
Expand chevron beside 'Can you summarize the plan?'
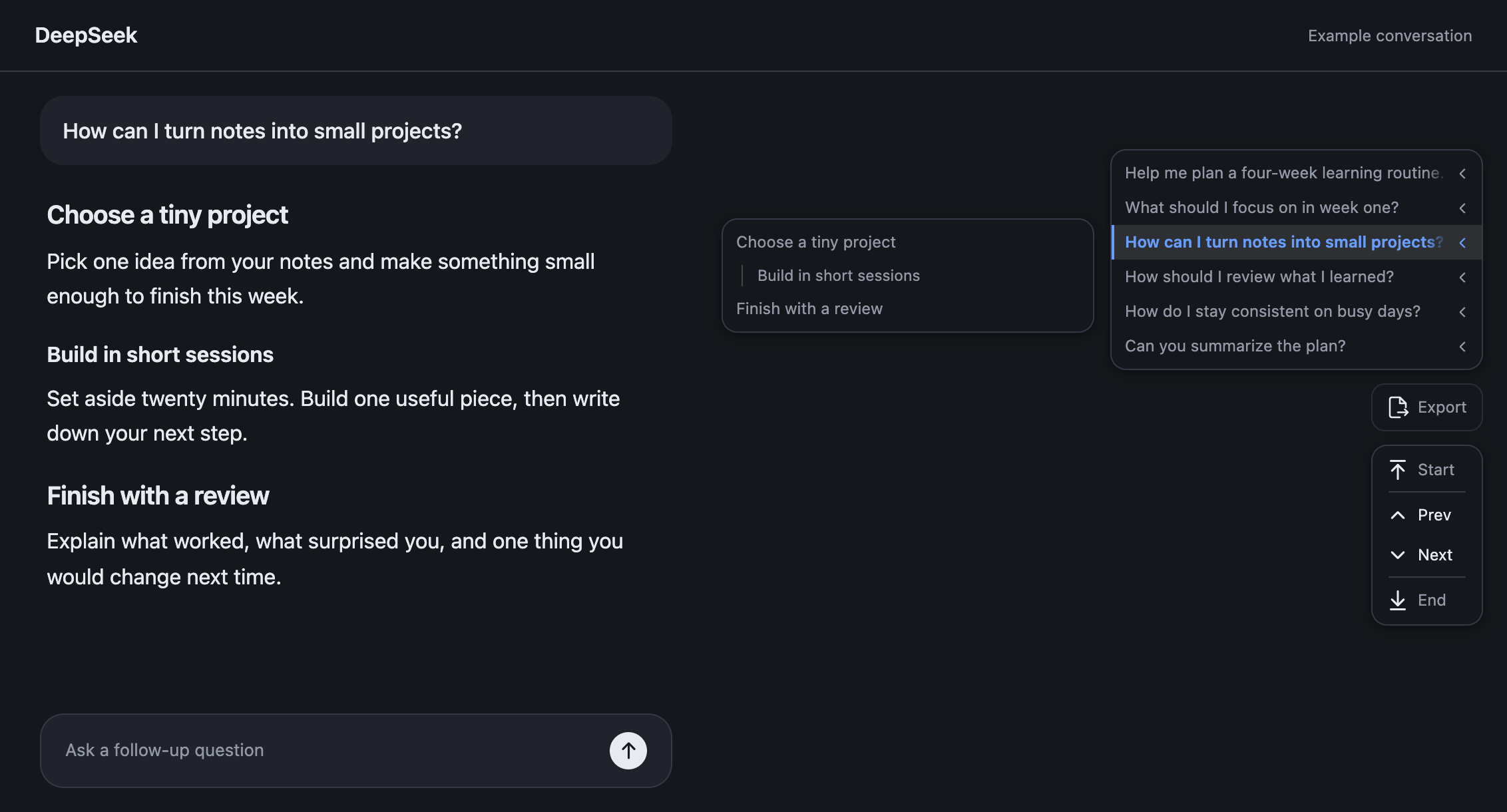coord(1462,347)
